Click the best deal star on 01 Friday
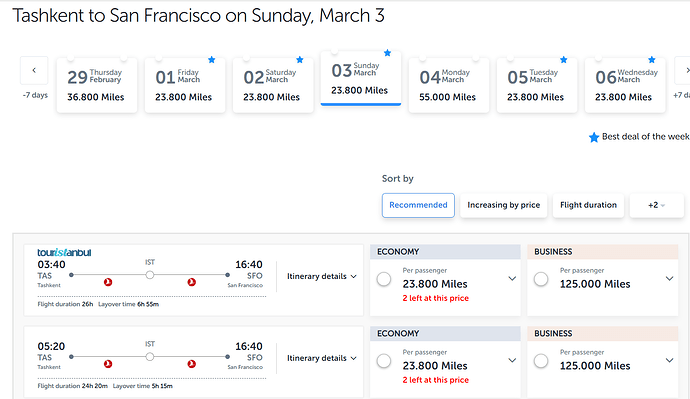This screenshot has width=690, height=399. coord(212,59)
